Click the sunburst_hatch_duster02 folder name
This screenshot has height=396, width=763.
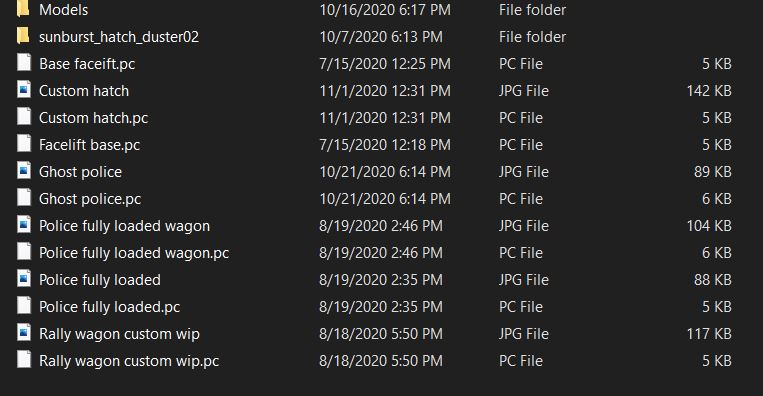pos(119,37)
